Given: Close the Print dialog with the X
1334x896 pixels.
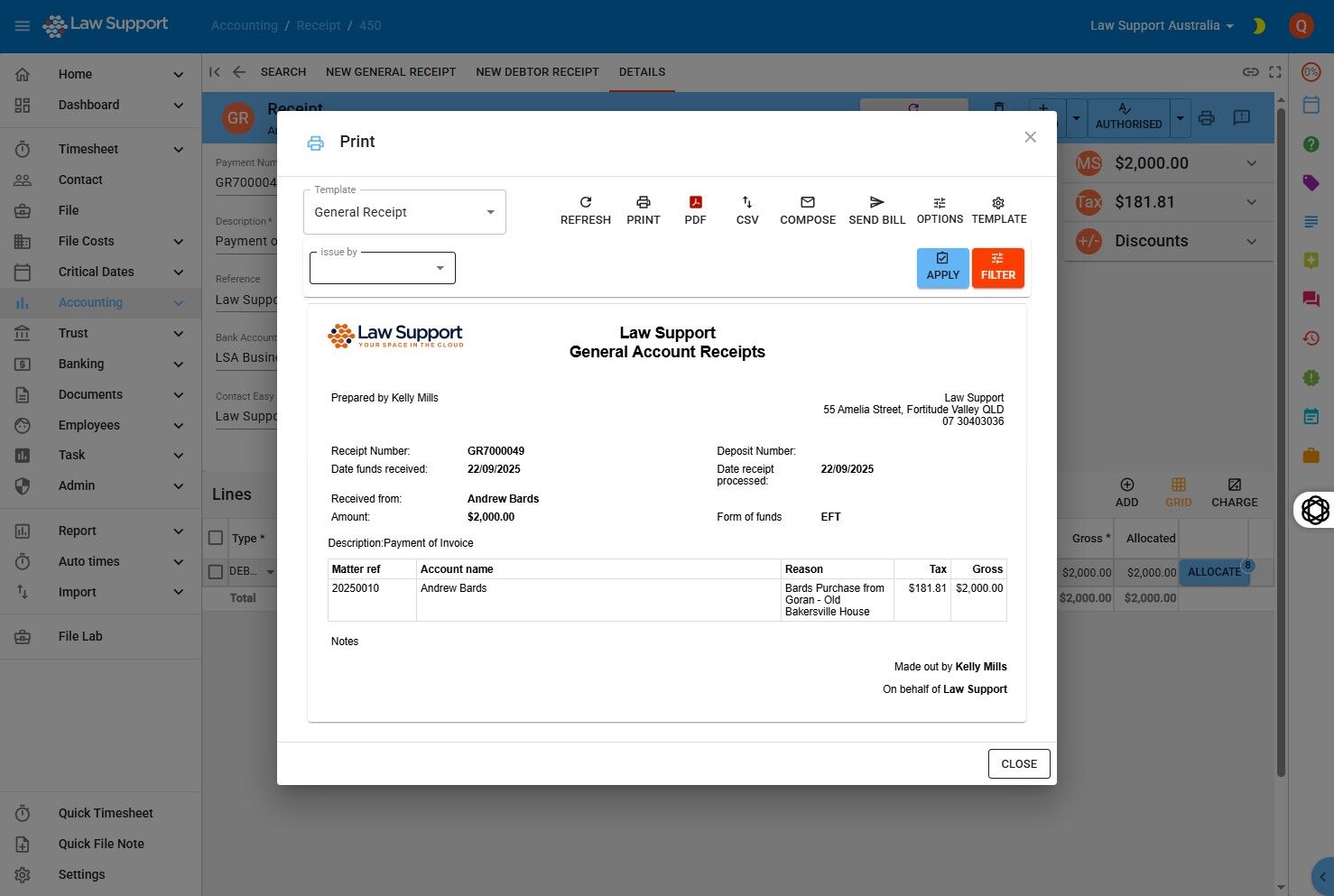Looking at the screenshot, I should coord(1030,137).
